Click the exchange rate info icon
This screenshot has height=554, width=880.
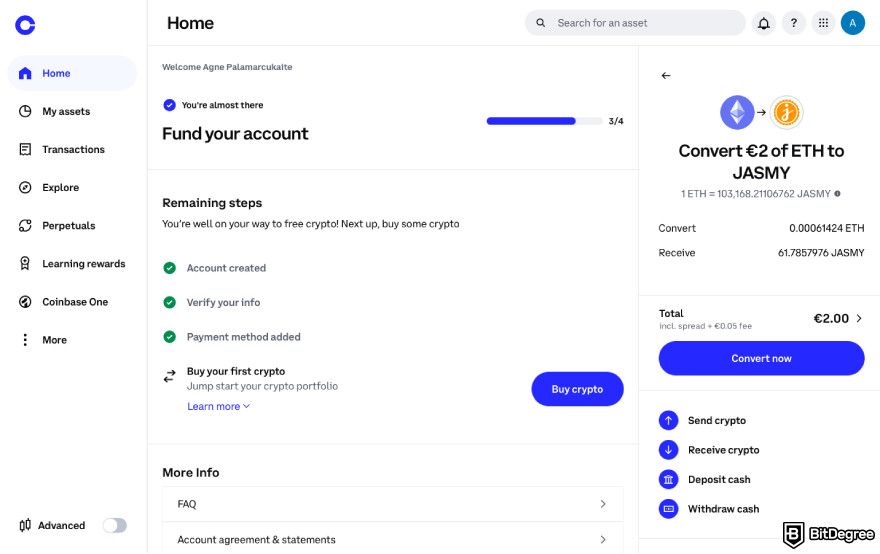(837, 194)
